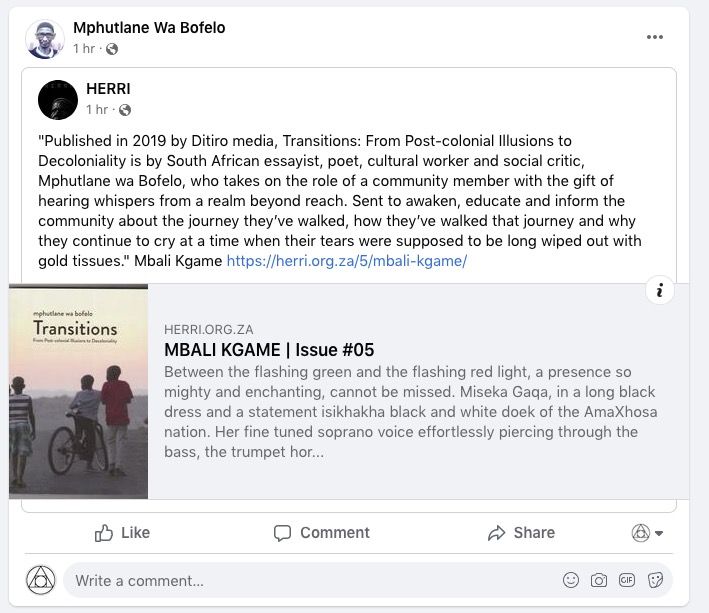Visit the HERRI page name link
709x613 pixels.
(x=108, y=89)
